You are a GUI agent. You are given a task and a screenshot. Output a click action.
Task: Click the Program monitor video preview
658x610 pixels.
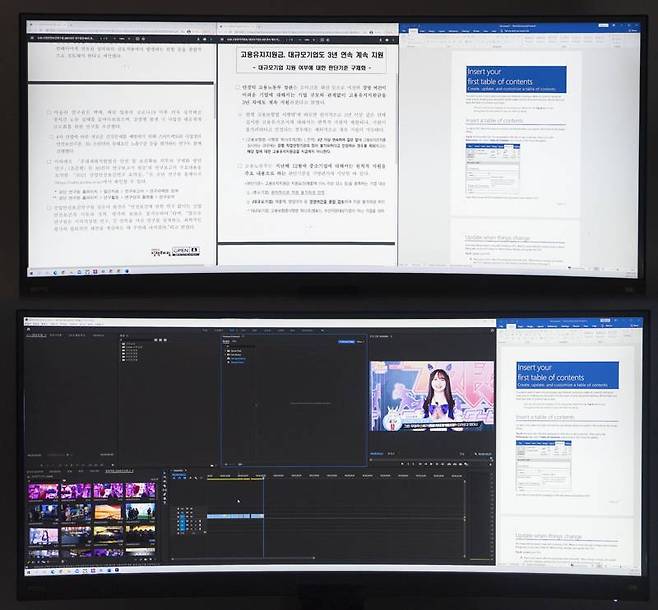pyautogui.click(x=432, y=396)
